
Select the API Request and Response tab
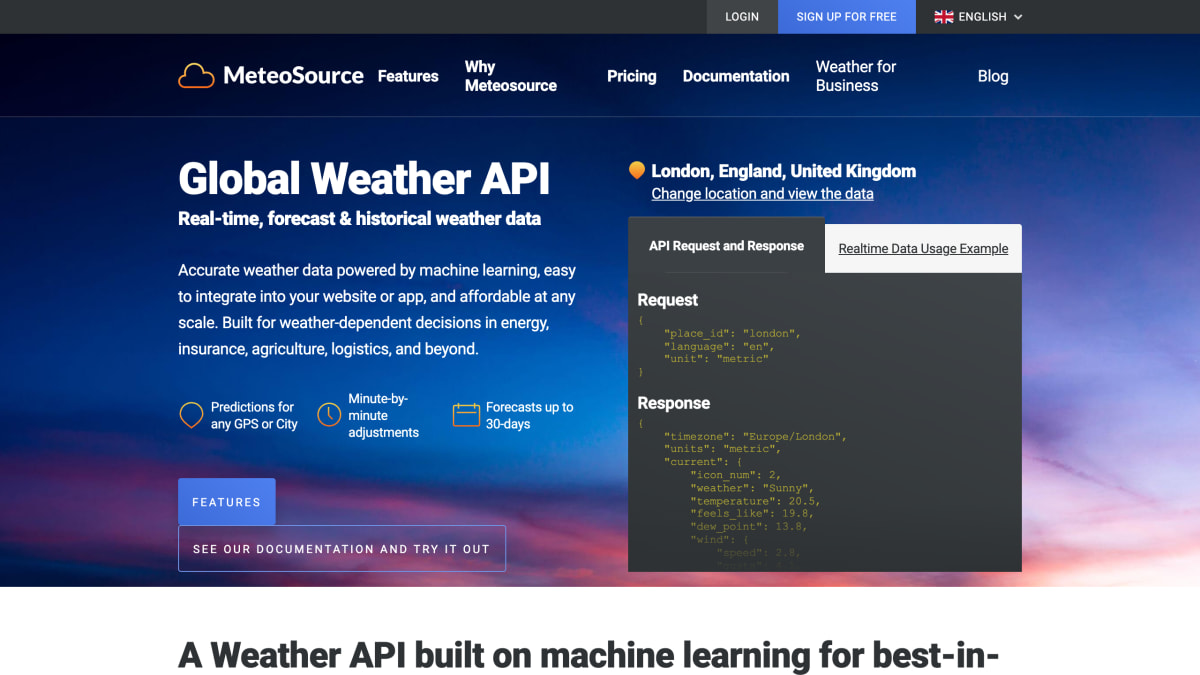(726, 246)
